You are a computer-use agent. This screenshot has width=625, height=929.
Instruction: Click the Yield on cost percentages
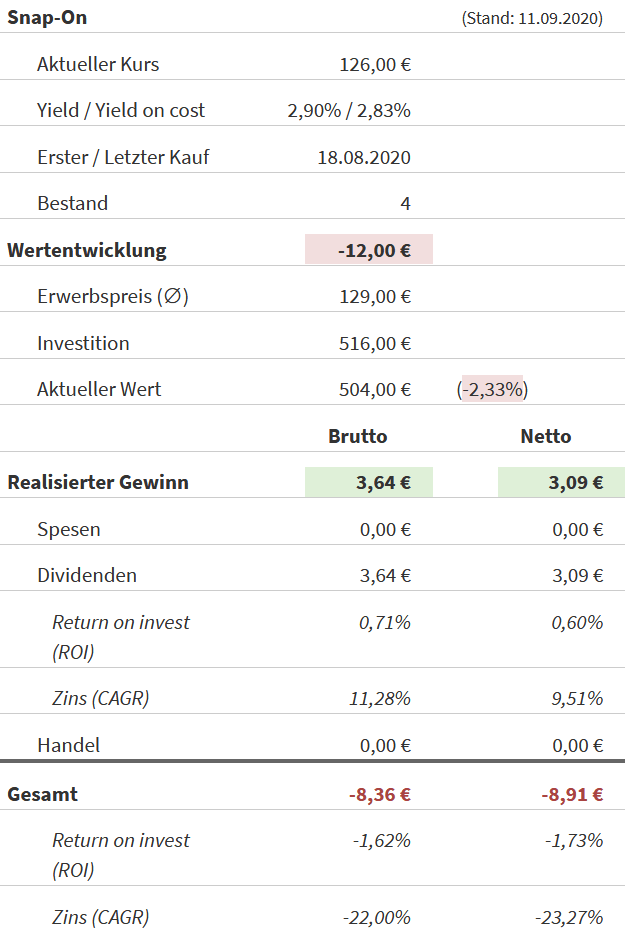[x=349, y=111]
